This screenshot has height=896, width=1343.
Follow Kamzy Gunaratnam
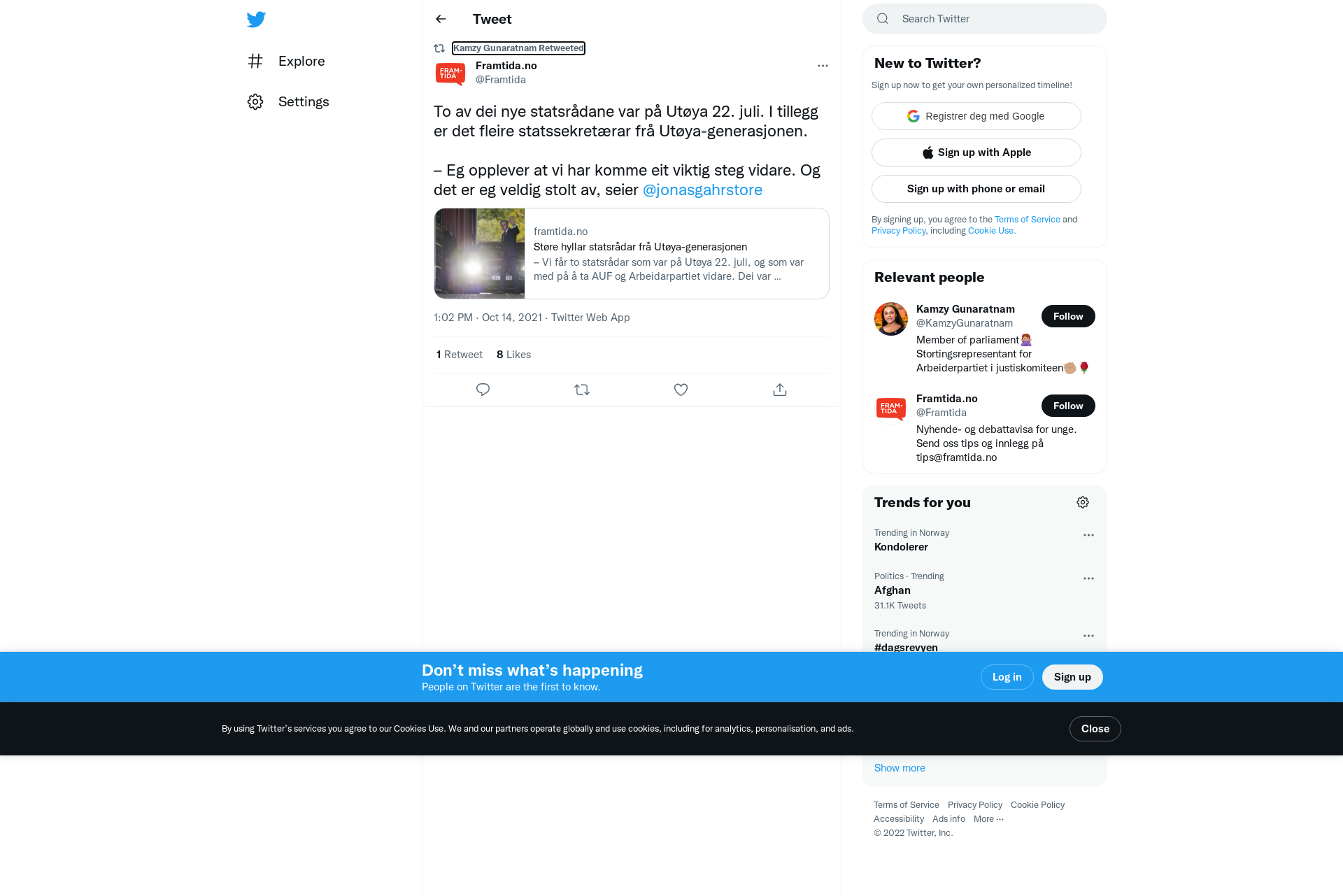(1068, 316)
